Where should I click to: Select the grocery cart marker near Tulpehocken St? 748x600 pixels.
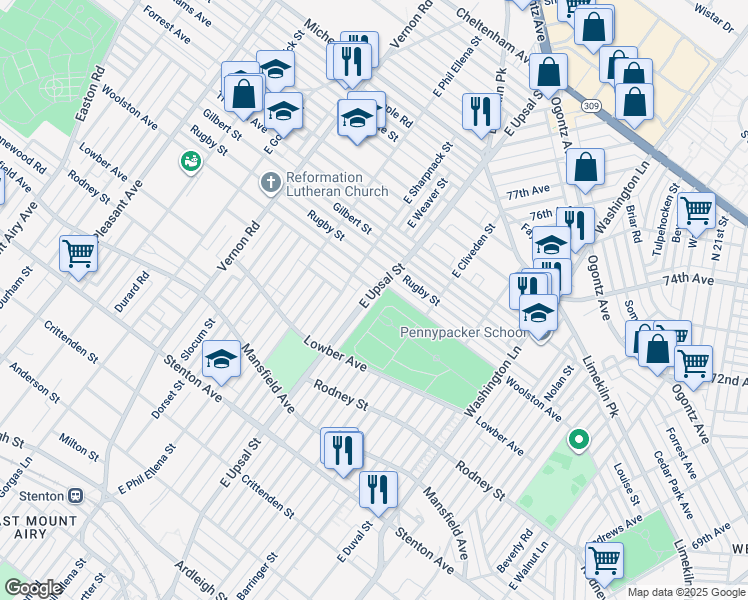click(696, 212)
